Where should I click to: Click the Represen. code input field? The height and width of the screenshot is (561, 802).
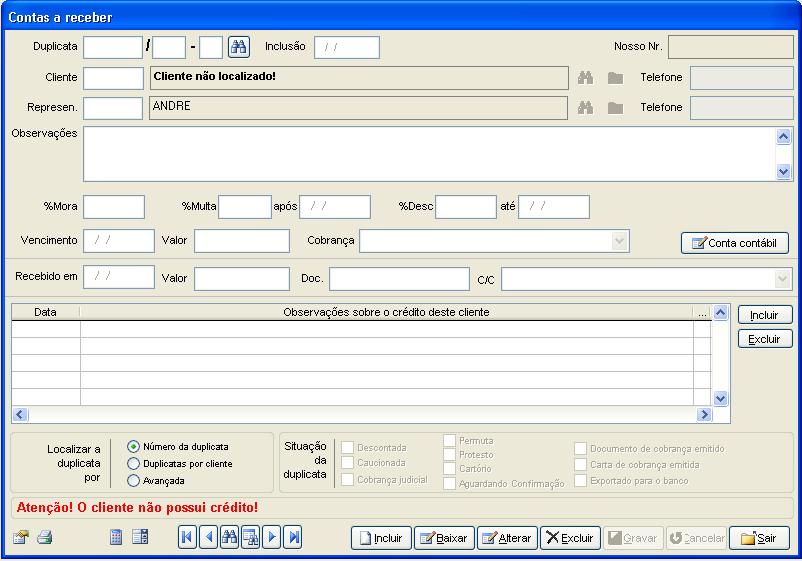113,108
